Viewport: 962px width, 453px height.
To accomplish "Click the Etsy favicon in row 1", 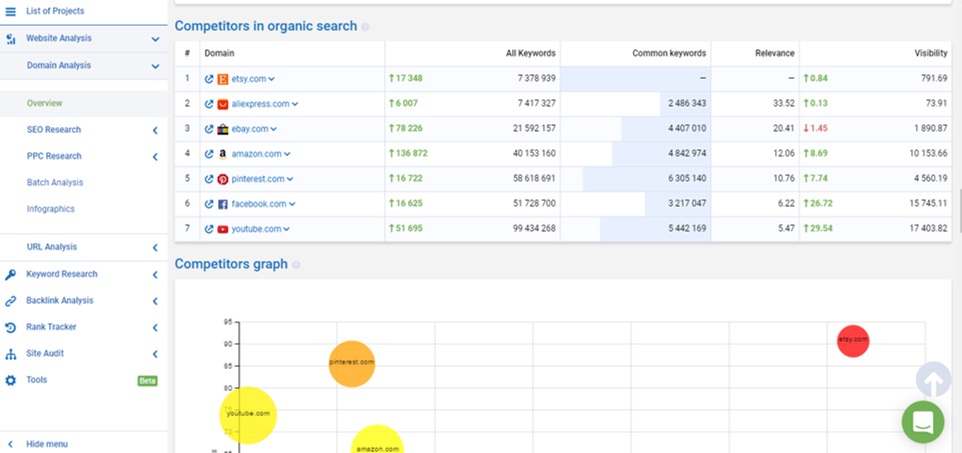I will pyautogui.click(x=223, y=79).
